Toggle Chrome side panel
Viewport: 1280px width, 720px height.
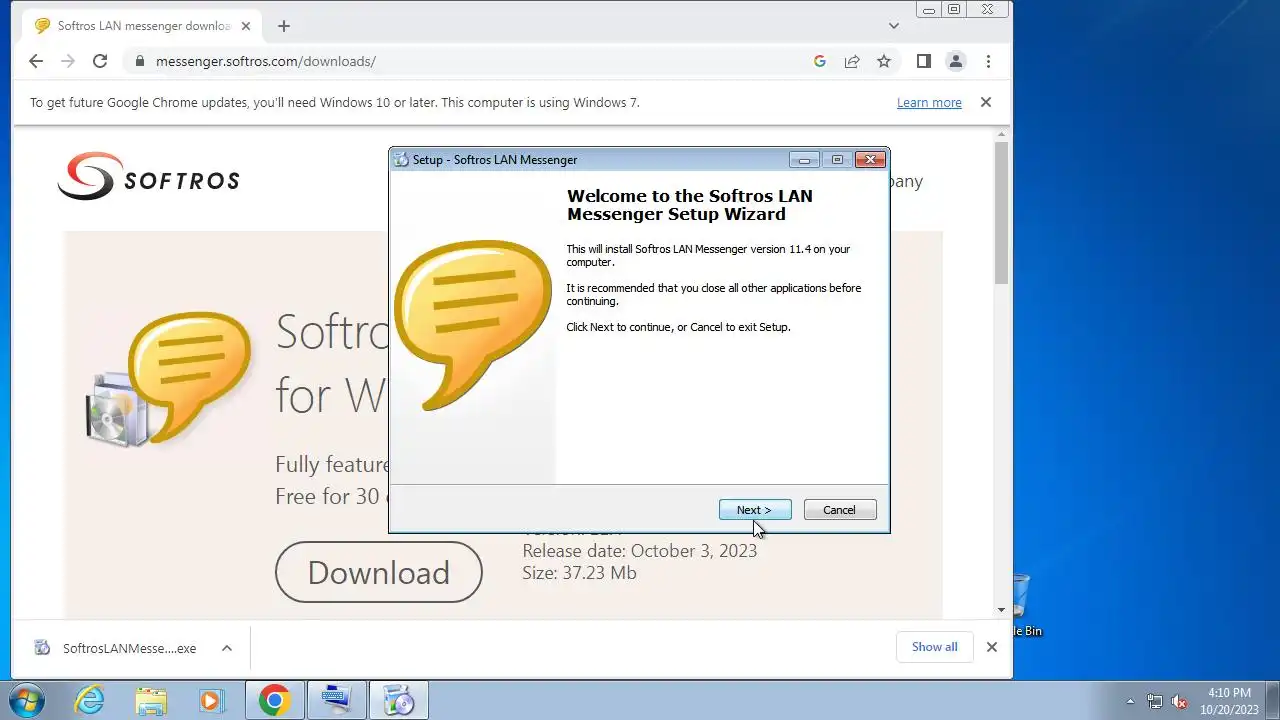coord(924,61)
